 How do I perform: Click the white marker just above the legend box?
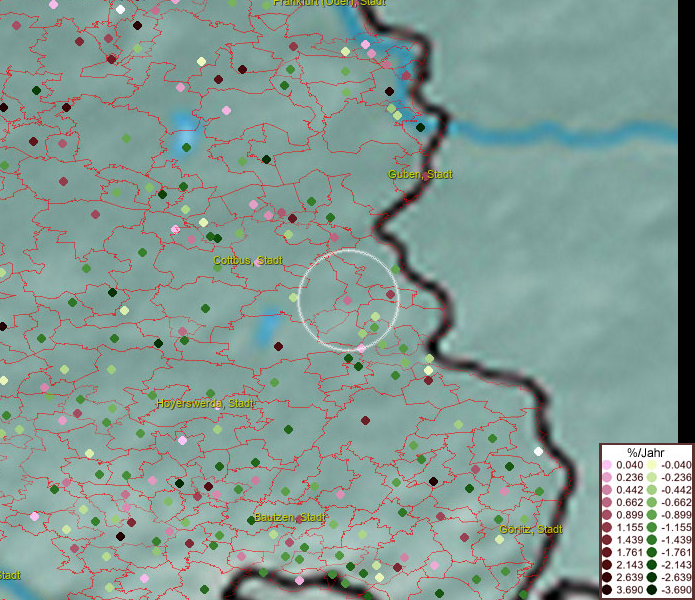tap(538, 452)
